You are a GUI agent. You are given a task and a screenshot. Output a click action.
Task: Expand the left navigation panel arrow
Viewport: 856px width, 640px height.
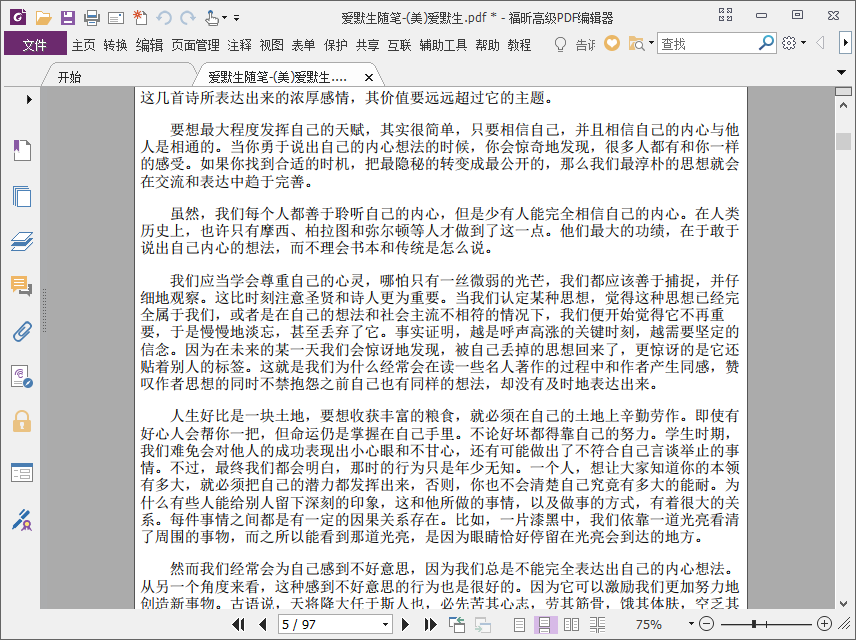tap(29, 99)
